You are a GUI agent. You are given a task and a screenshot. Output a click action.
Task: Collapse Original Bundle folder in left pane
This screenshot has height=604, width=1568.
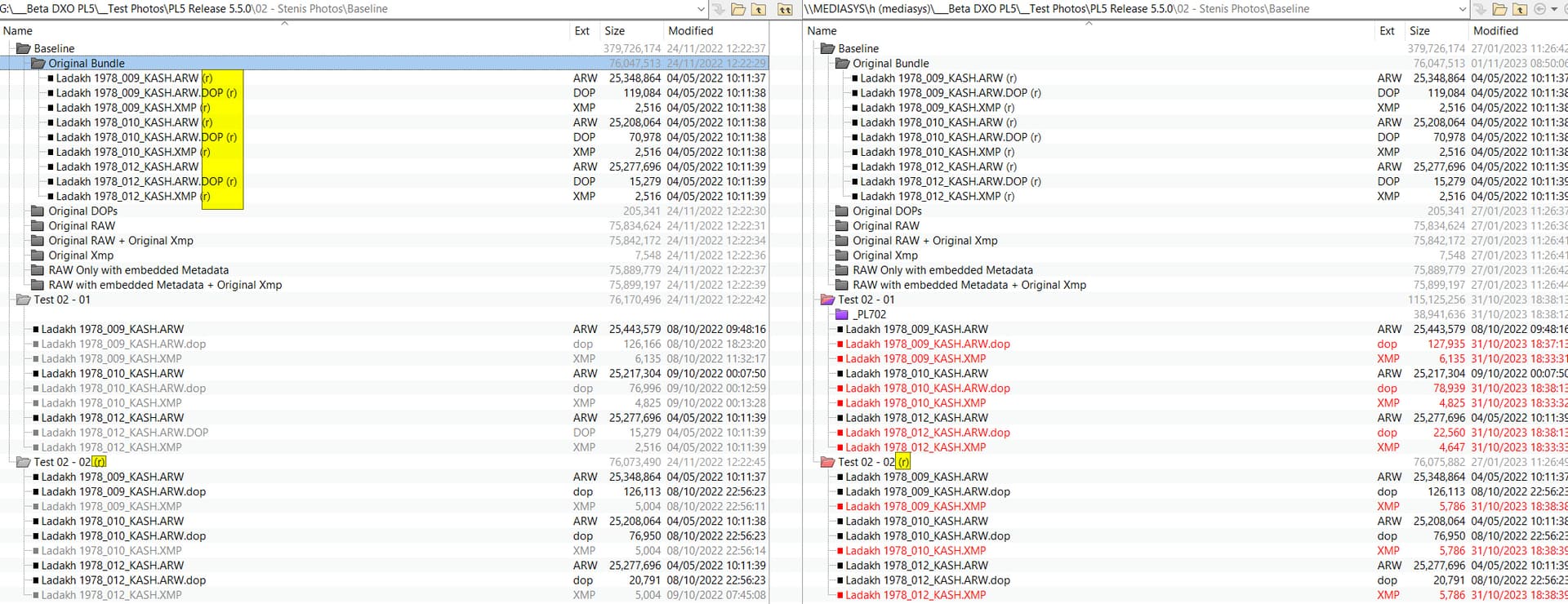(x=38, y=64)
